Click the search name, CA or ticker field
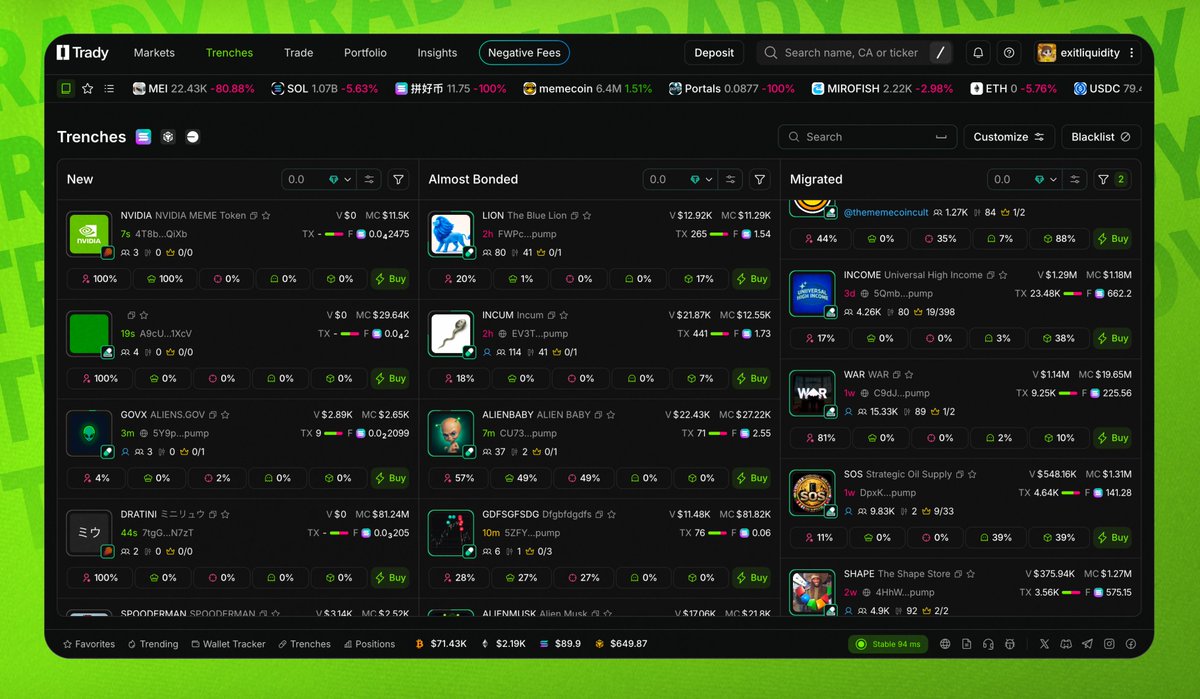Screen dimensions: 1200x699 coord(855,53)
